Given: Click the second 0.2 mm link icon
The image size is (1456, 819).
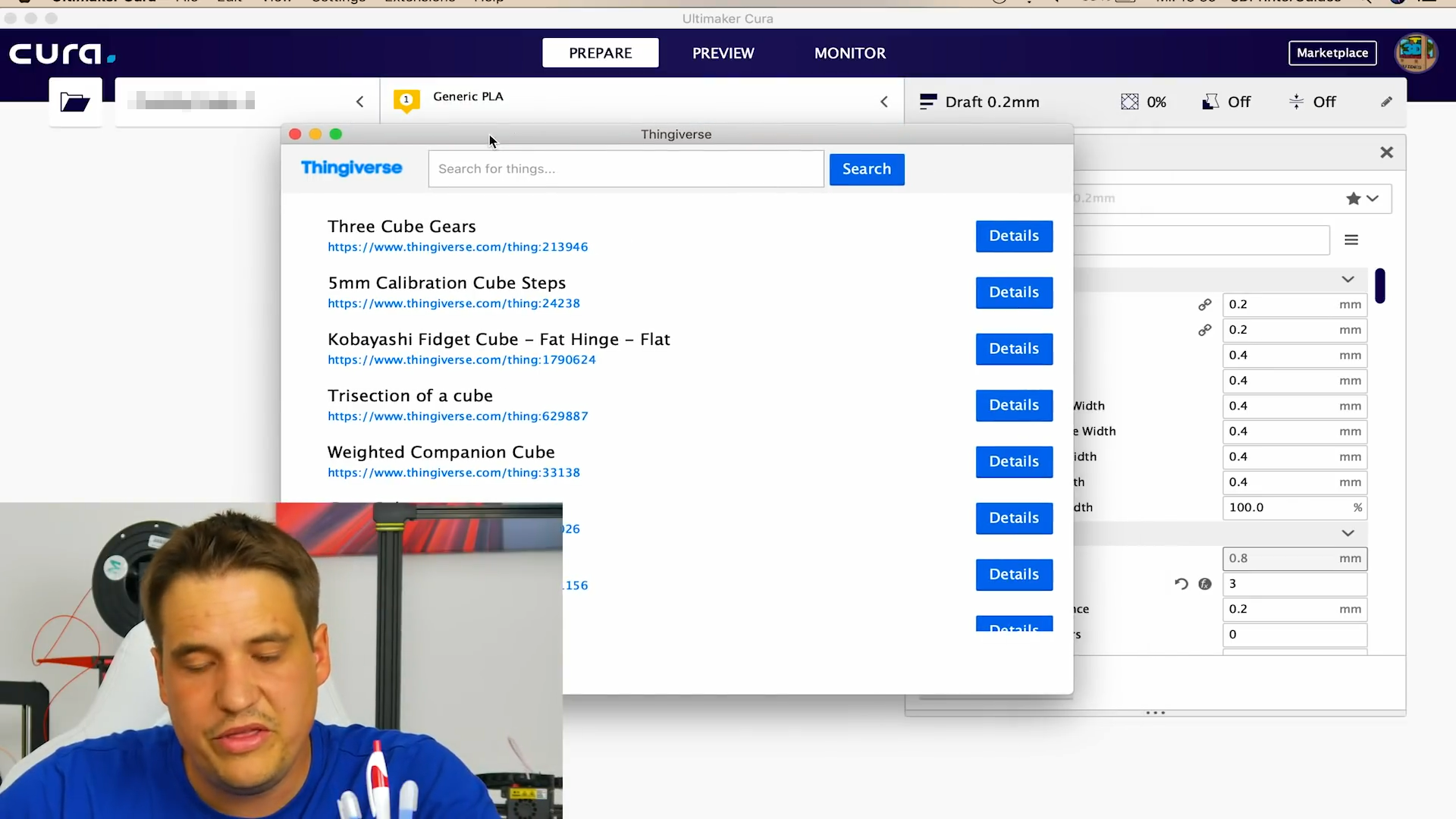Looking at the screenshot, I should [x=1205, y=330].
